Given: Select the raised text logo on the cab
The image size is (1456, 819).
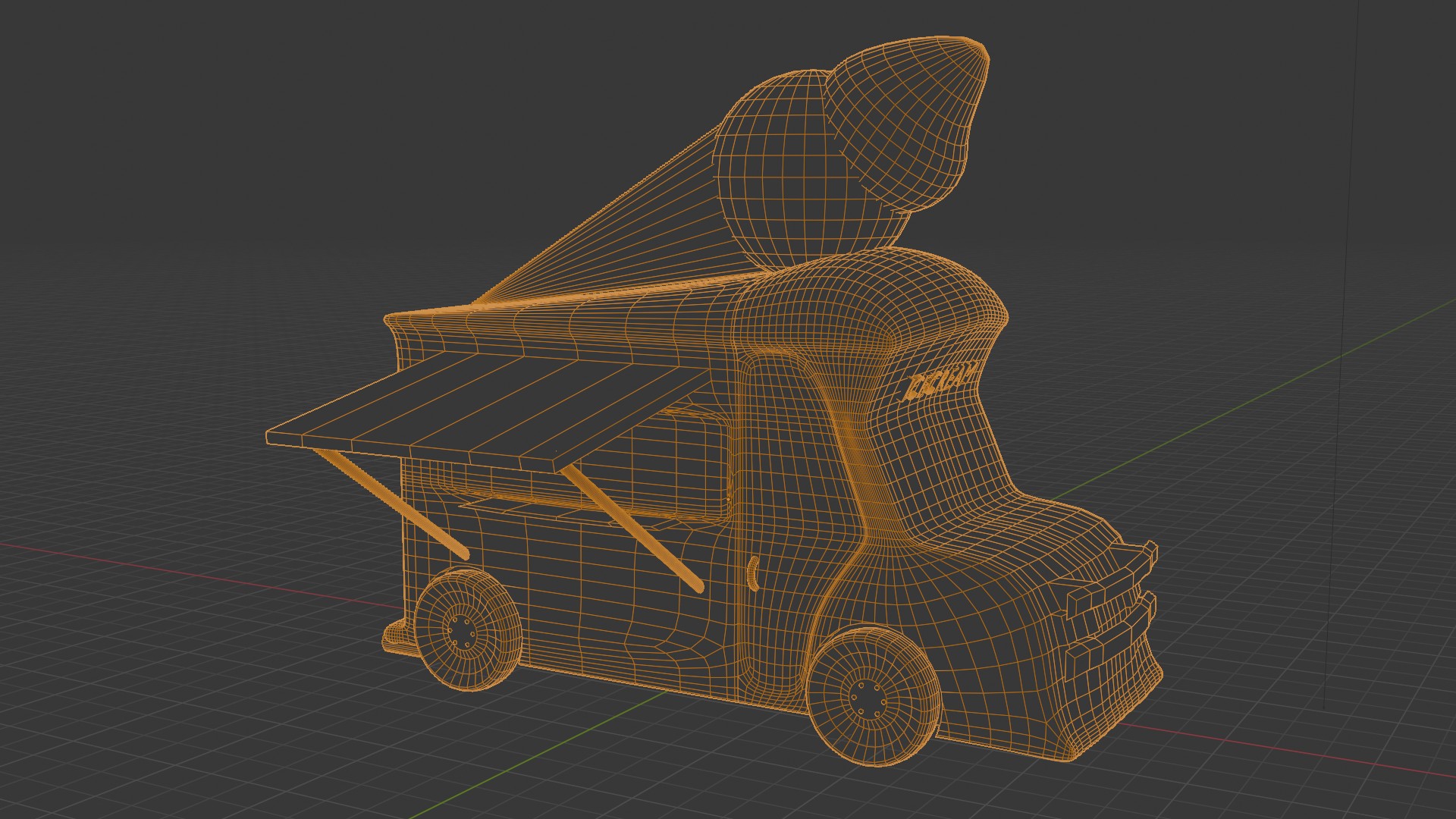Looking at the screenshot, I should tap(939, 383).
